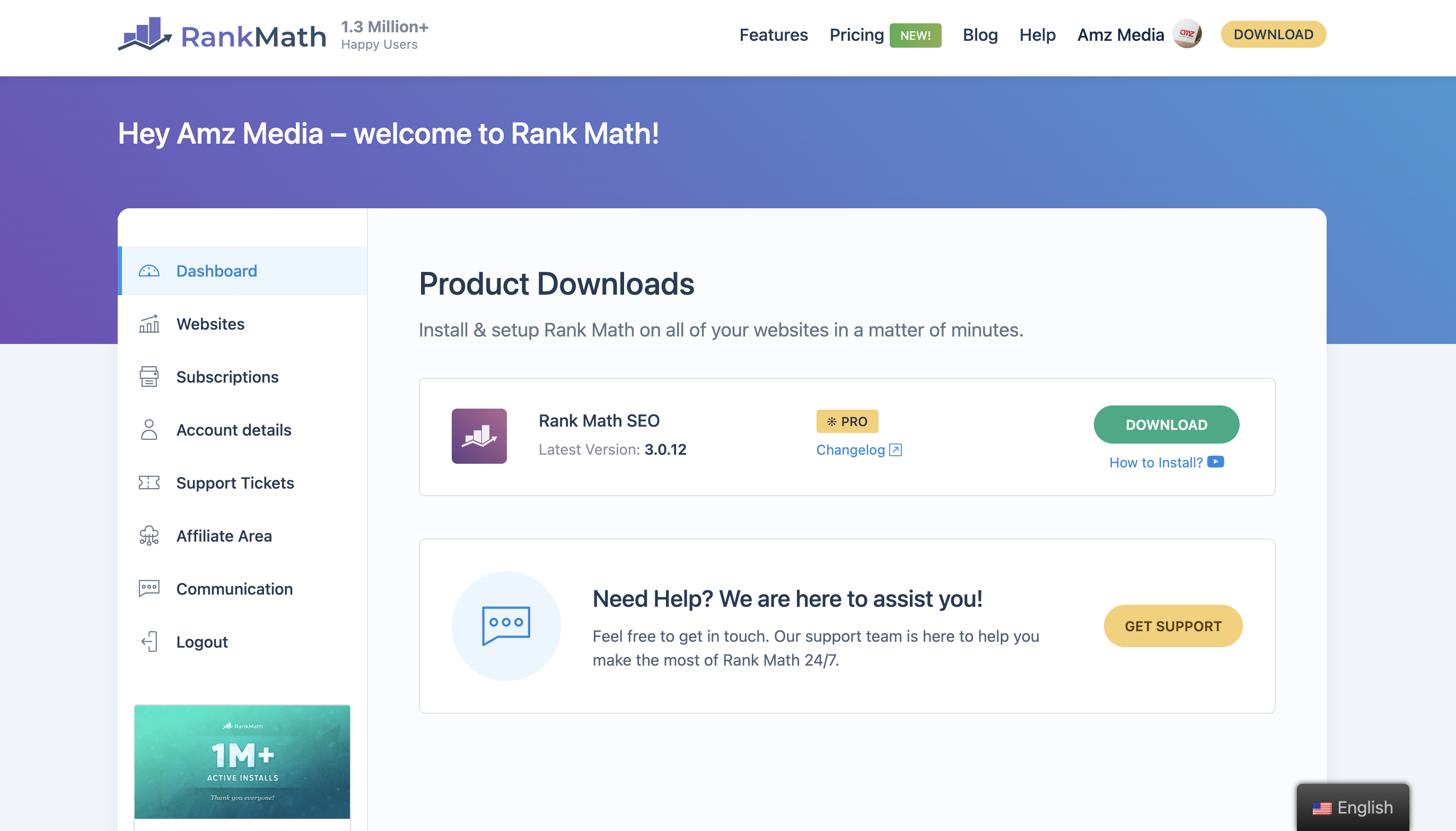The height and width of the screenshot is (831, 1456).
Task: Click the Logout exit icon
Action: click(x=149, y=641)
